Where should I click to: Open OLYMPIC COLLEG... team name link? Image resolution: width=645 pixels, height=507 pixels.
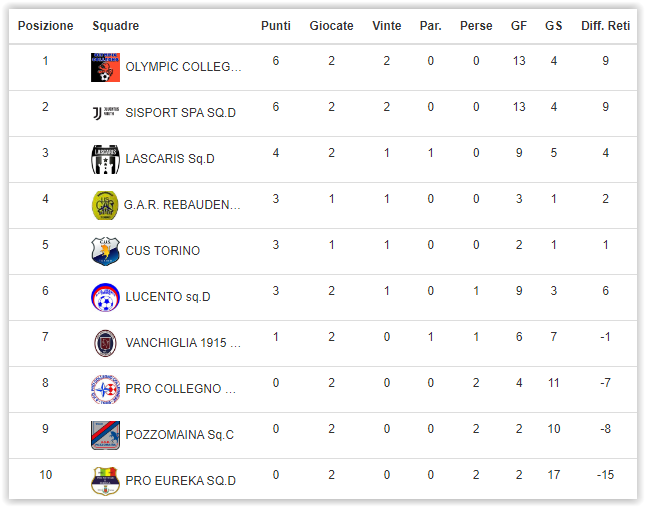(183, 67)
